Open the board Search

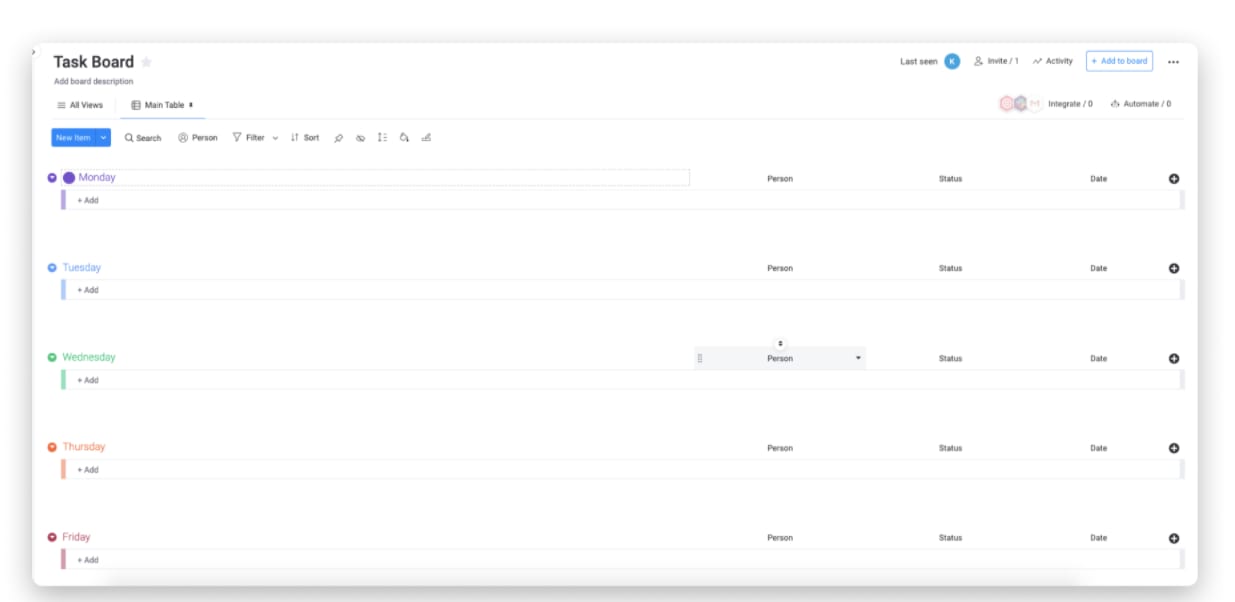pyautogui.click(x=140, y=139)
